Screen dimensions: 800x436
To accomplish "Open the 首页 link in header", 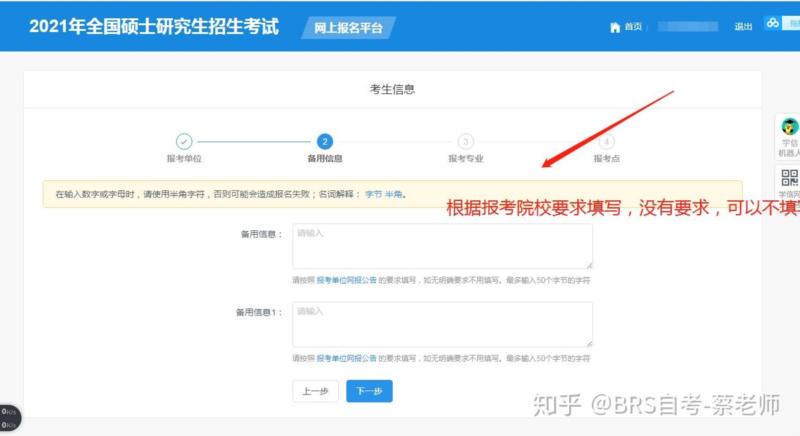I will pyautogui.click(x=633, y=27).
